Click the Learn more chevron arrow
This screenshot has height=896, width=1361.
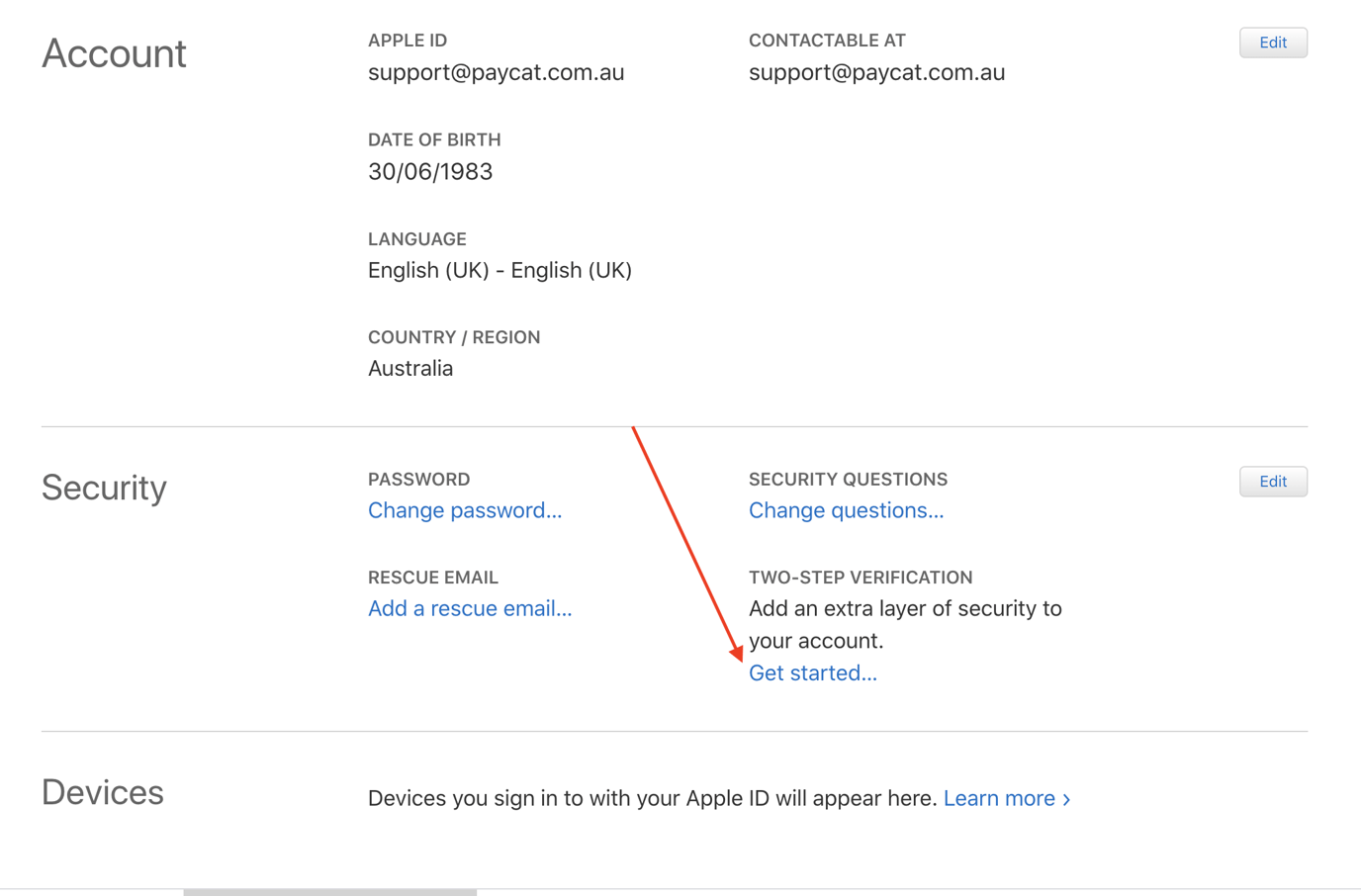point(1066,798)
